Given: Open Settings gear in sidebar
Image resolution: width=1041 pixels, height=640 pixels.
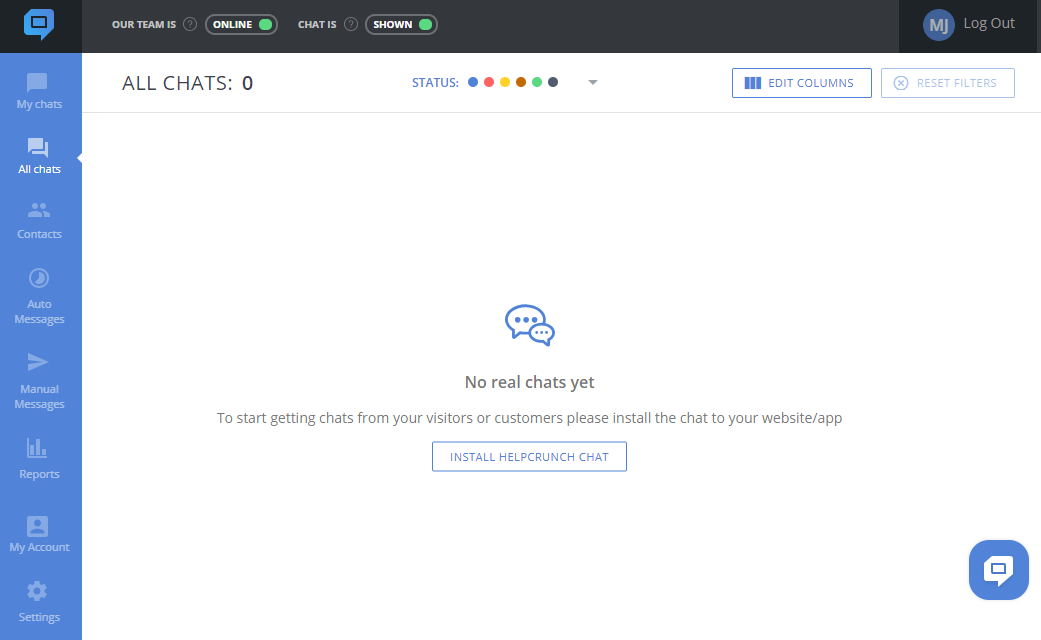Looking at the screenshot, I should 39,602.
